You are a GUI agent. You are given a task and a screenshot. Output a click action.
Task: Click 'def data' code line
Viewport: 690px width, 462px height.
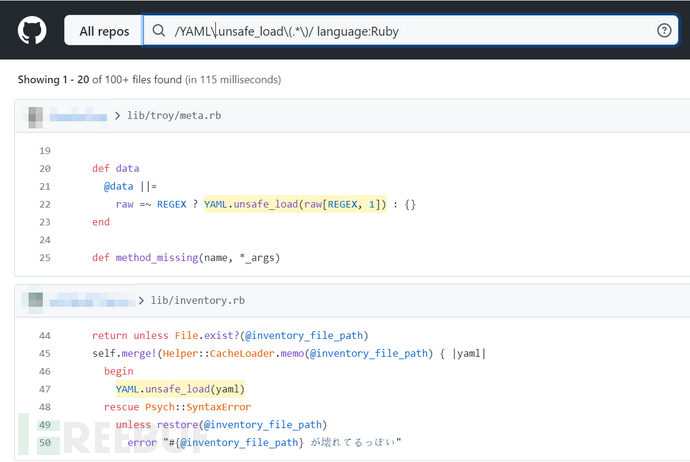click(x=115, y=169)
